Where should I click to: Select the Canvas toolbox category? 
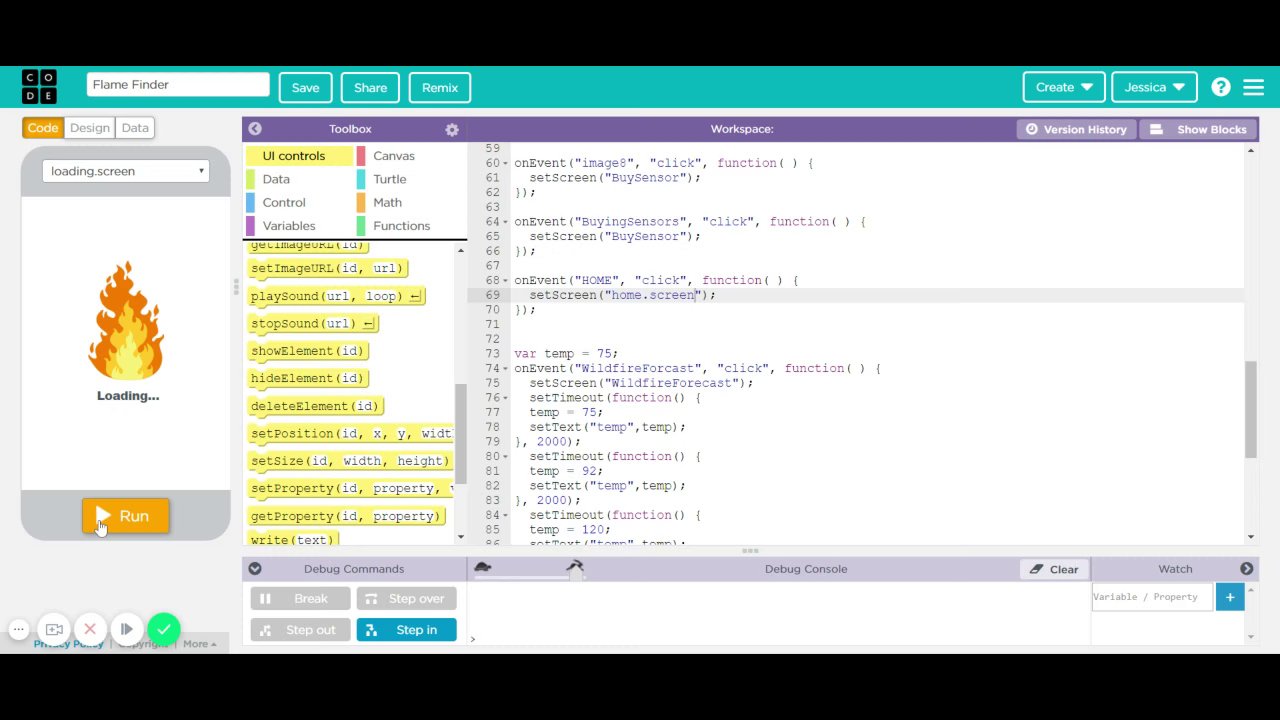pos(411,156)
